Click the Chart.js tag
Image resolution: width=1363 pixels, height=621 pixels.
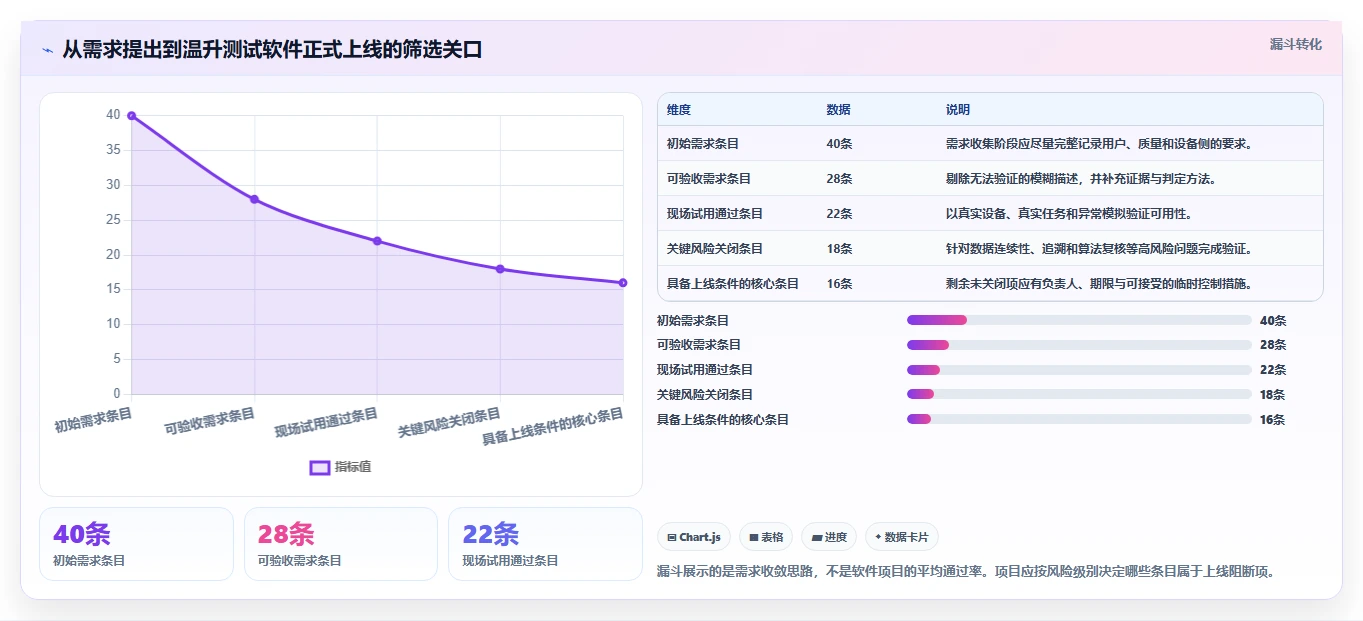pyautogui.click(x=694, y=537)
